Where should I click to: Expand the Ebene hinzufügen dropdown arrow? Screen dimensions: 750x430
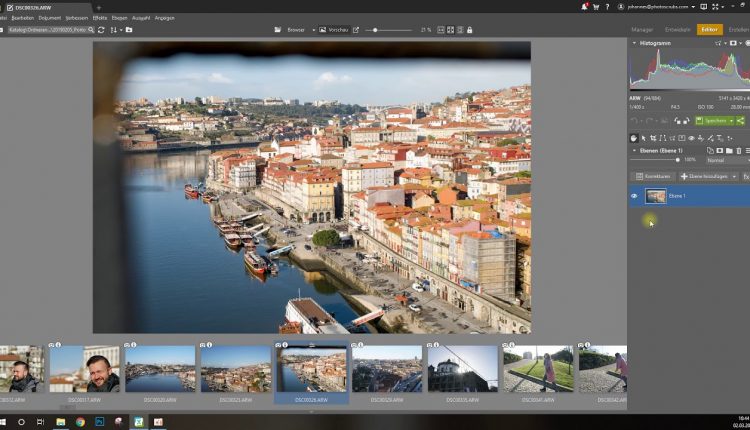coord(735,176)
